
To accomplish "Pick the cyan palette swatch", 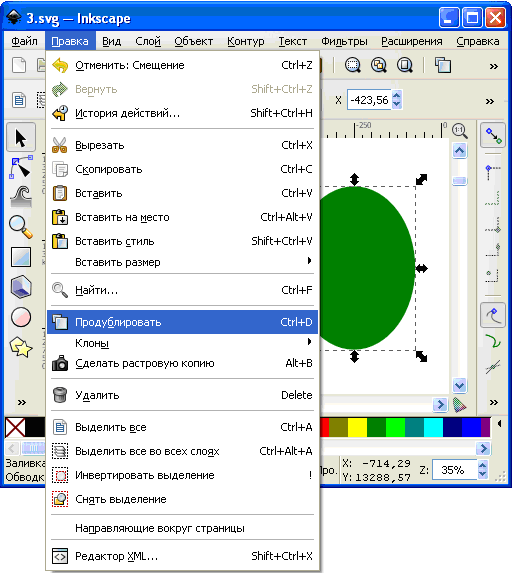I will 433,428.
